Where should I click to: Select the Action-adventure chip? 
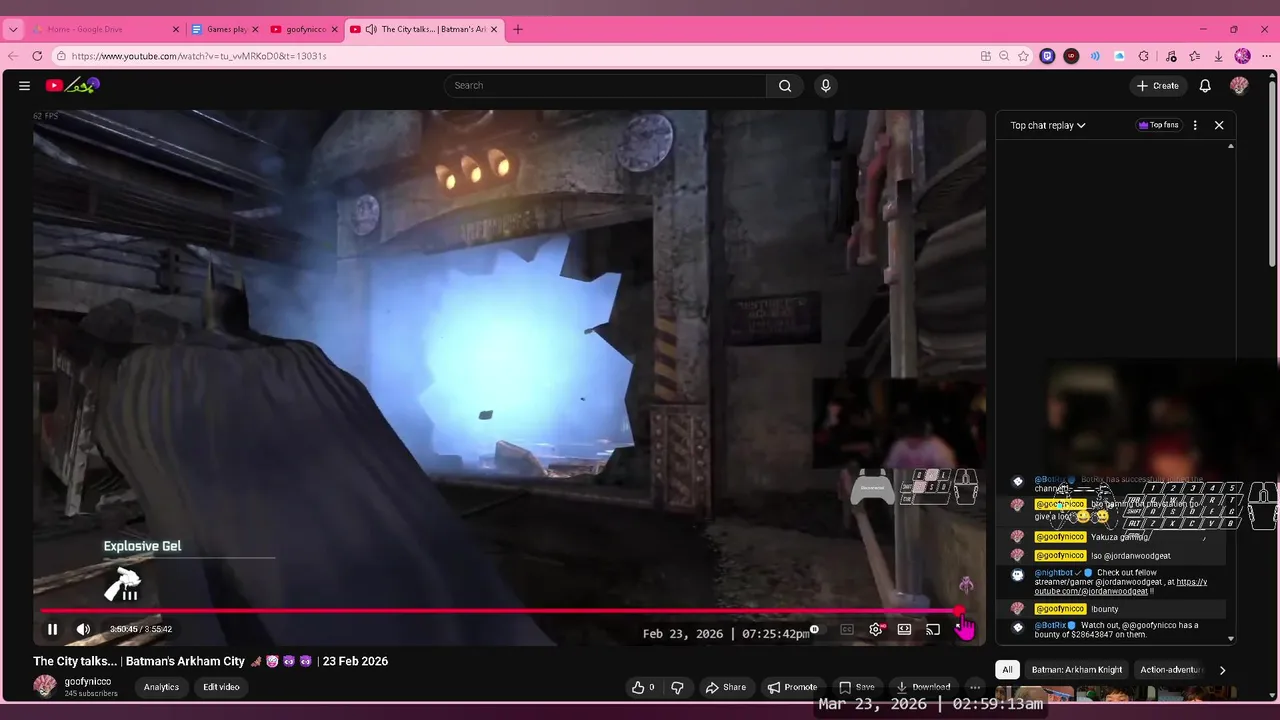click(x=1171, y=670)
